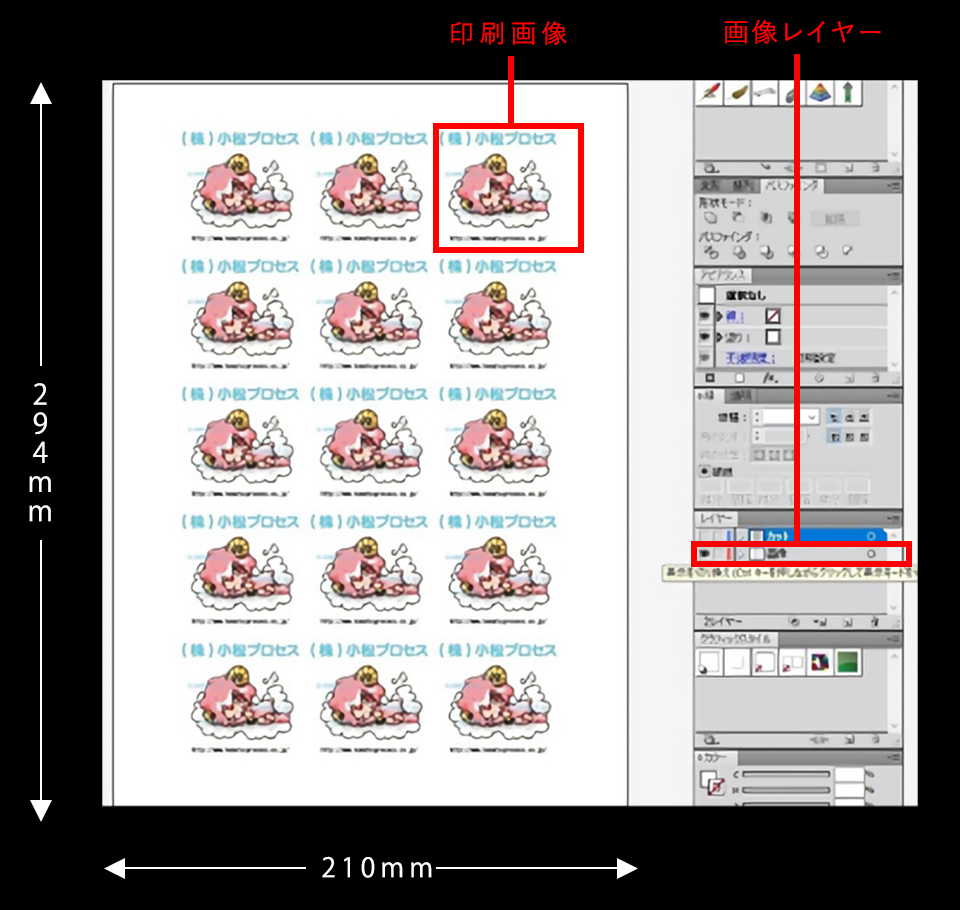This screenshot has width=960, height=910.
Task: Delete symbol with Symbols panel trash icon
Action: (876, 168)
